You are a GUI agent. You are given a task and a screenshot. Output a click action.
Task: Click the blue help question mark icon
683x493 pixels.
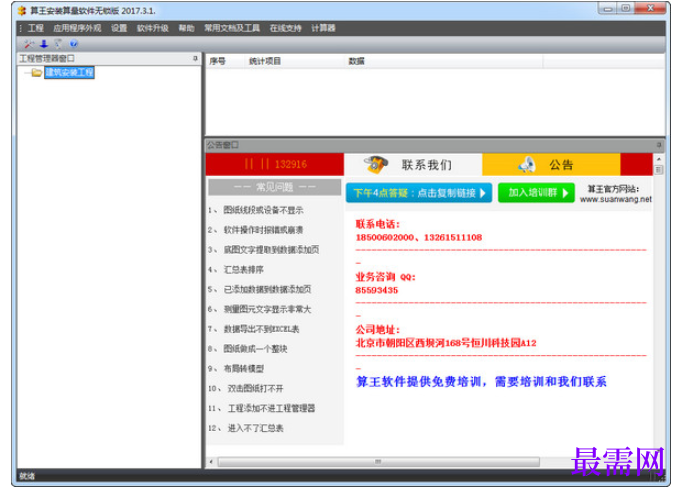click(74, 44)
